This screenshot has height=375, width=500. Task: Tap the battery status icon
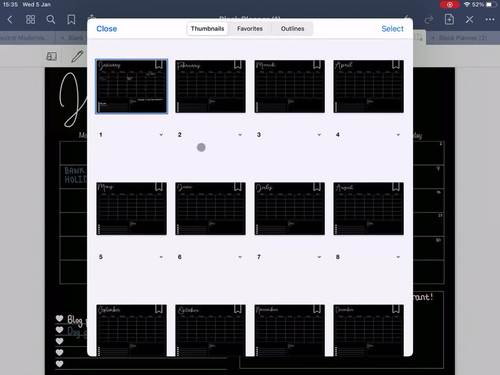pos(491,5)
